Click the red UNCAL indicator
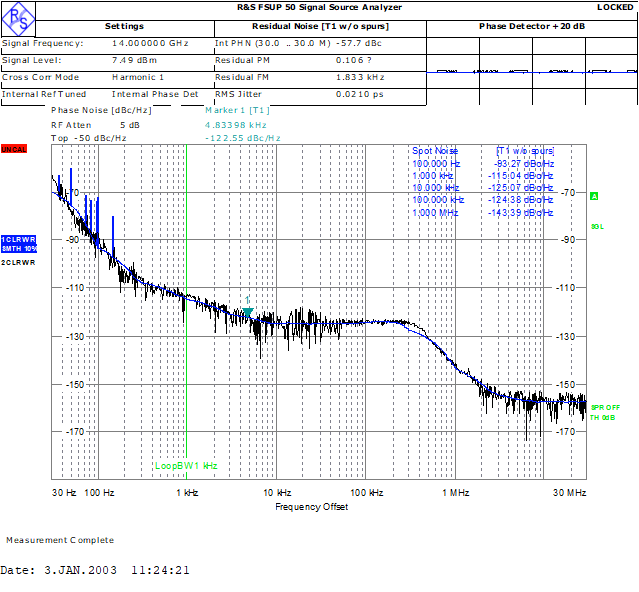Screen dimensions: 639x592 14,148
